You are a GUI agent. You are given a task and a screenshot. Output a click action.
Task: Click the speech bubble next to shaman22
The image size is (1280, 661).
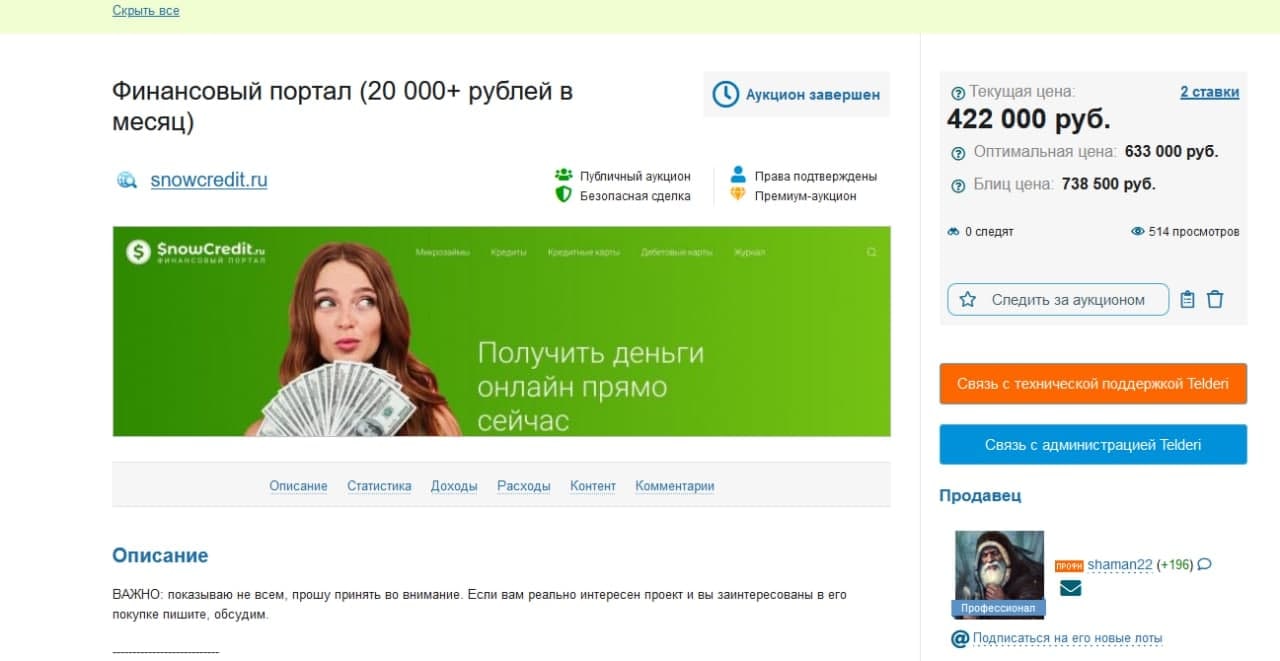[1204, 564]
